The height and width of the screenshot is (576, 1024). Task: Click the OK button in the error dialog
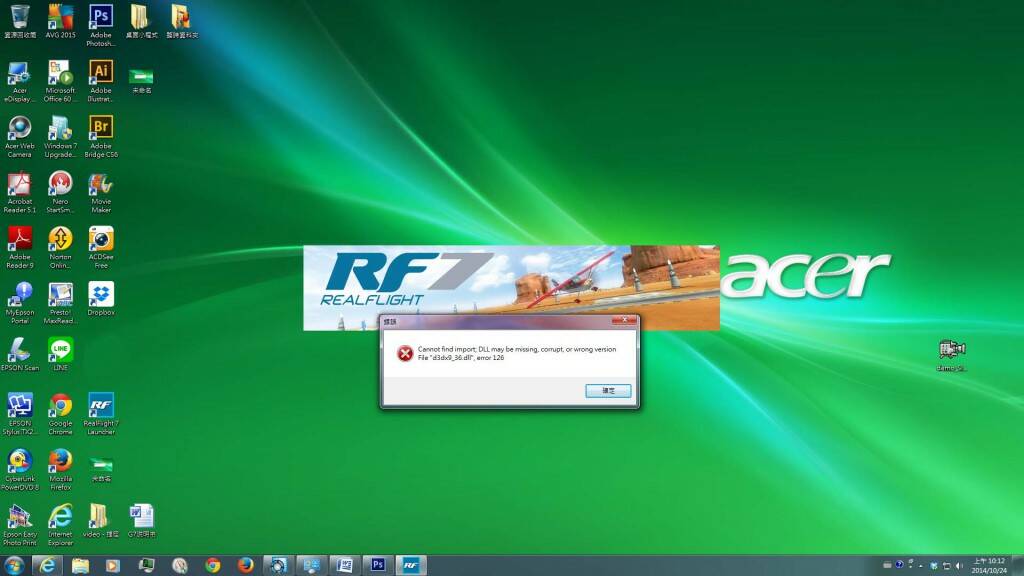tap(608, 391)
